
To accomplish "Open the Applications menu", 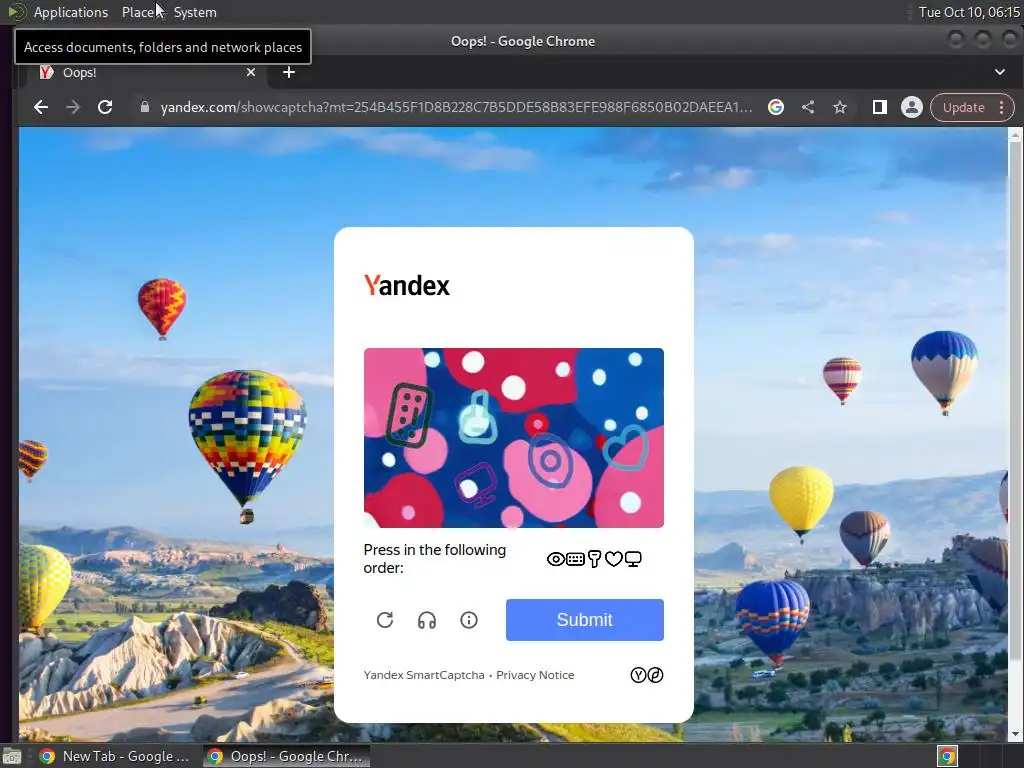I will coord(71,12).
